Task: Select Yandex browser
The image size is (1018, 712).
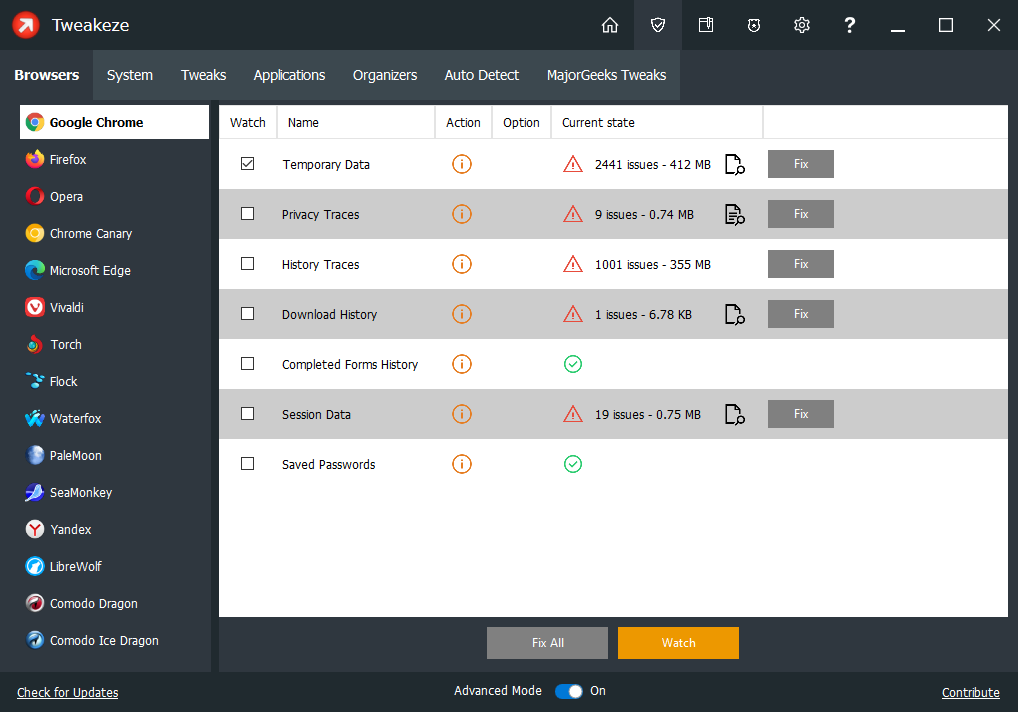Action: pyautogui.click(x=114, y=530)
